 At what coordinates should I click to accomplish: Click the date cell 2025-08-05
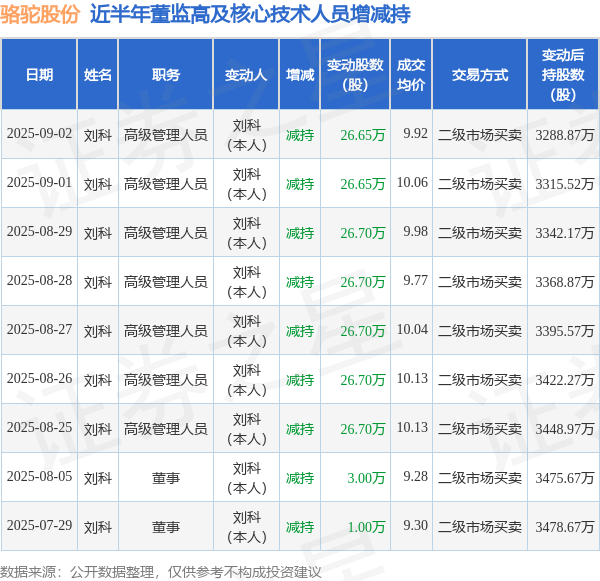39,477
